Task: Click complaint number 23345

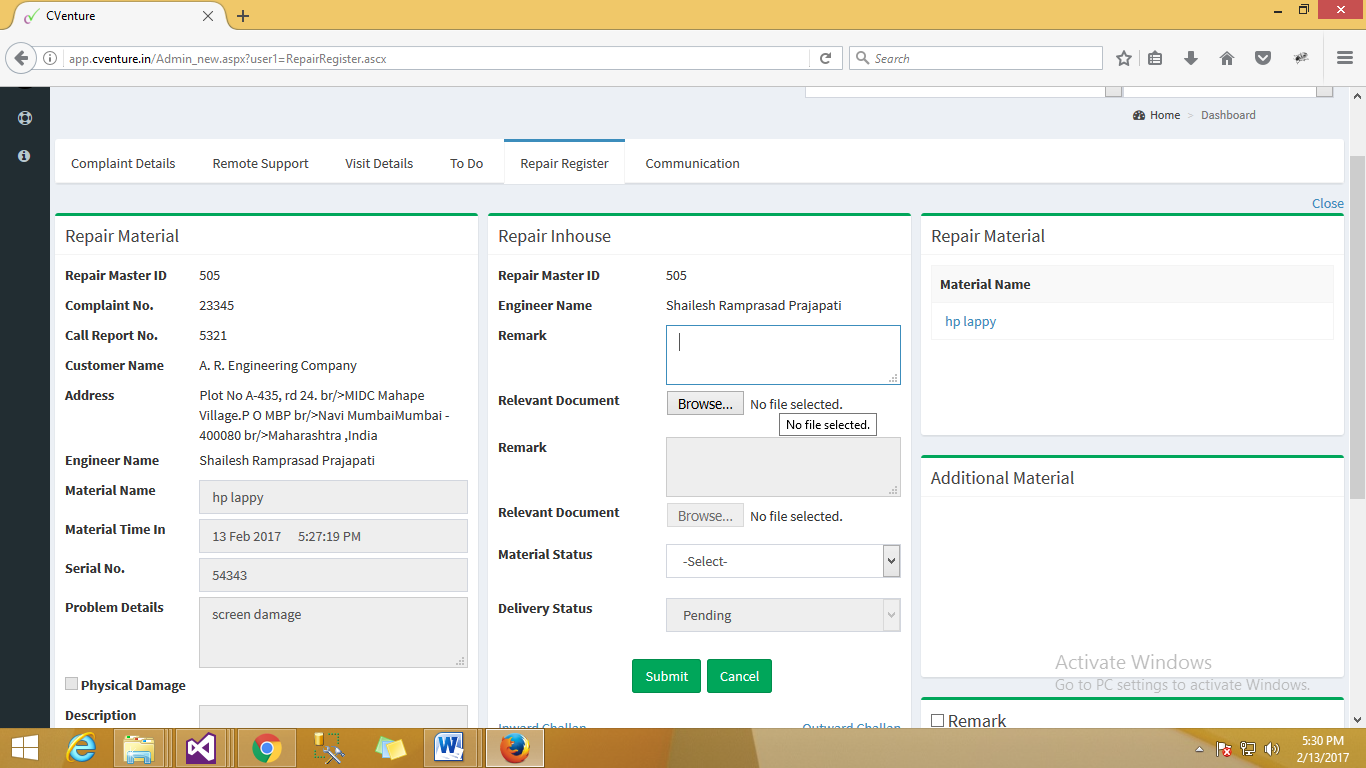Action: [x=217, y=305]
